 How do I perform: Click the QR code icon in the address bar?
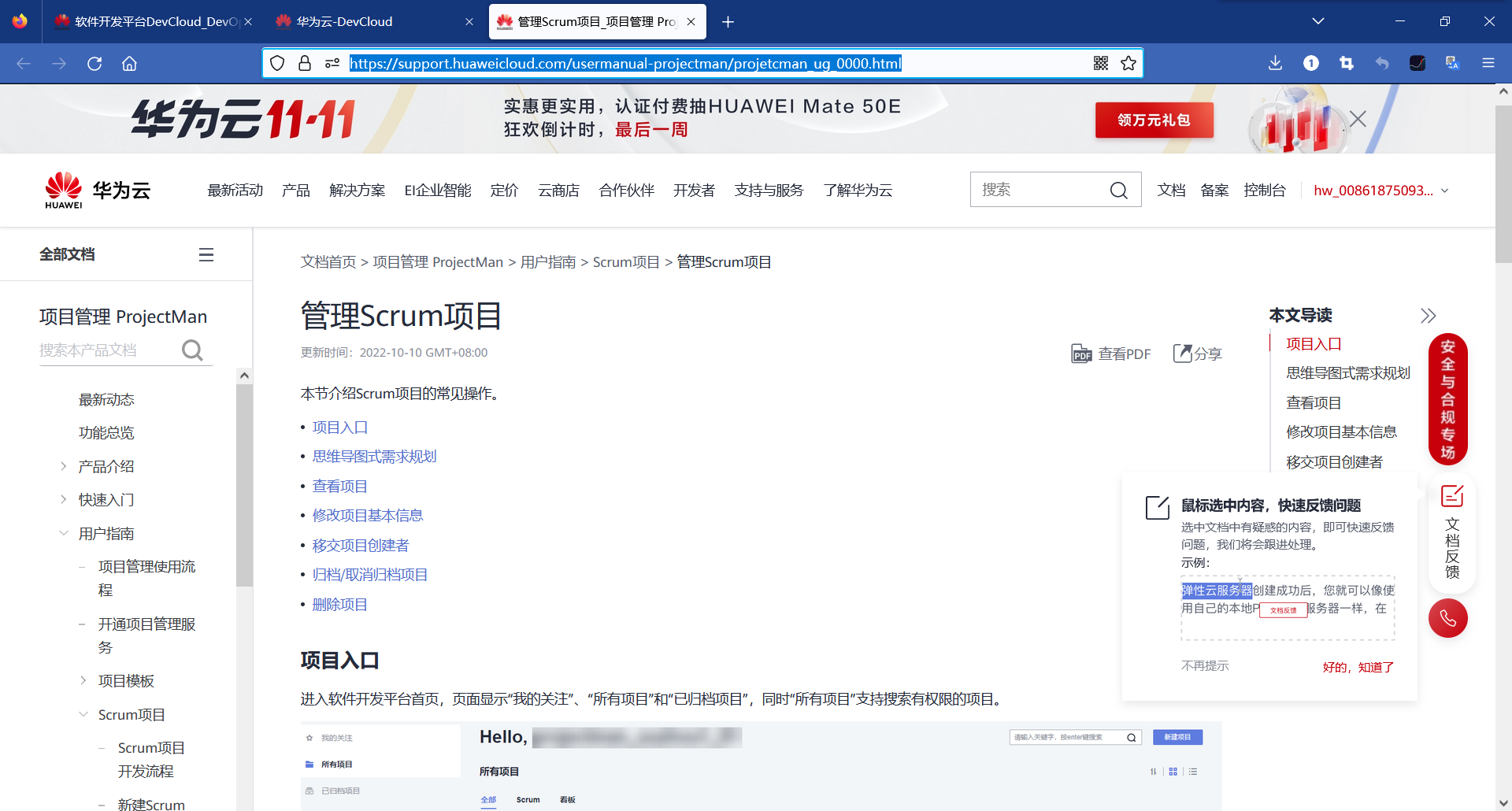[x=1100, y=63]
